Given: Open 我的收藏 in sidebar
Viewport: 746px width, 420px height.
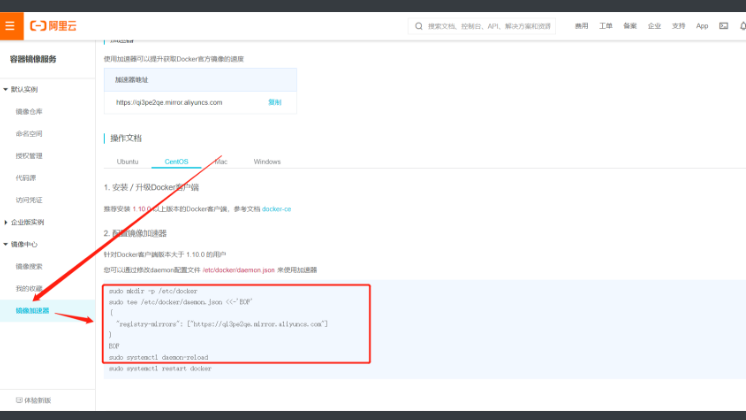Looking at the screenshot, I should [29, 288].
